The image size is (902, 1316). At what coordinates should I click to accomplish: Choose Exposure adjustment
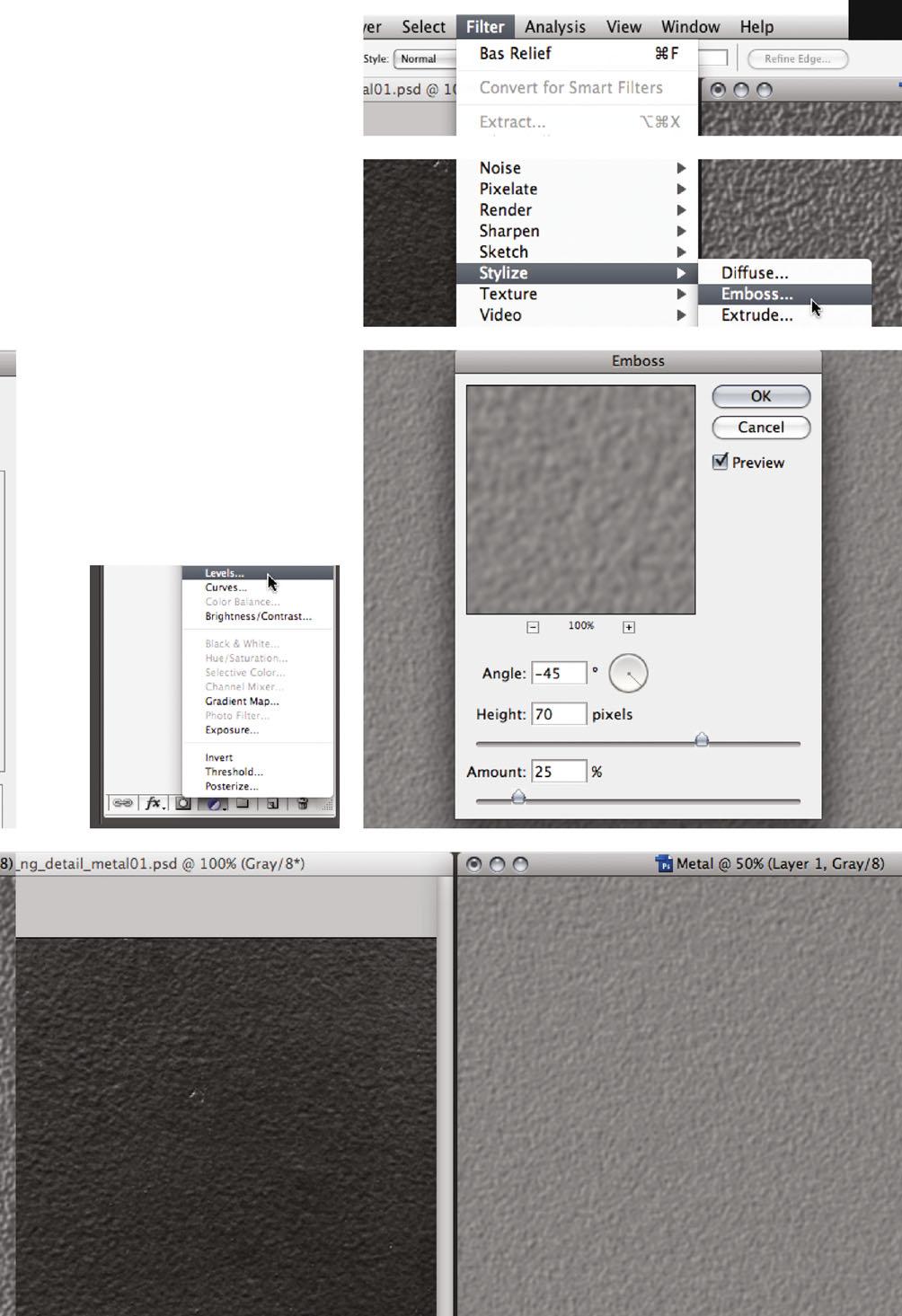coord(258,730)
